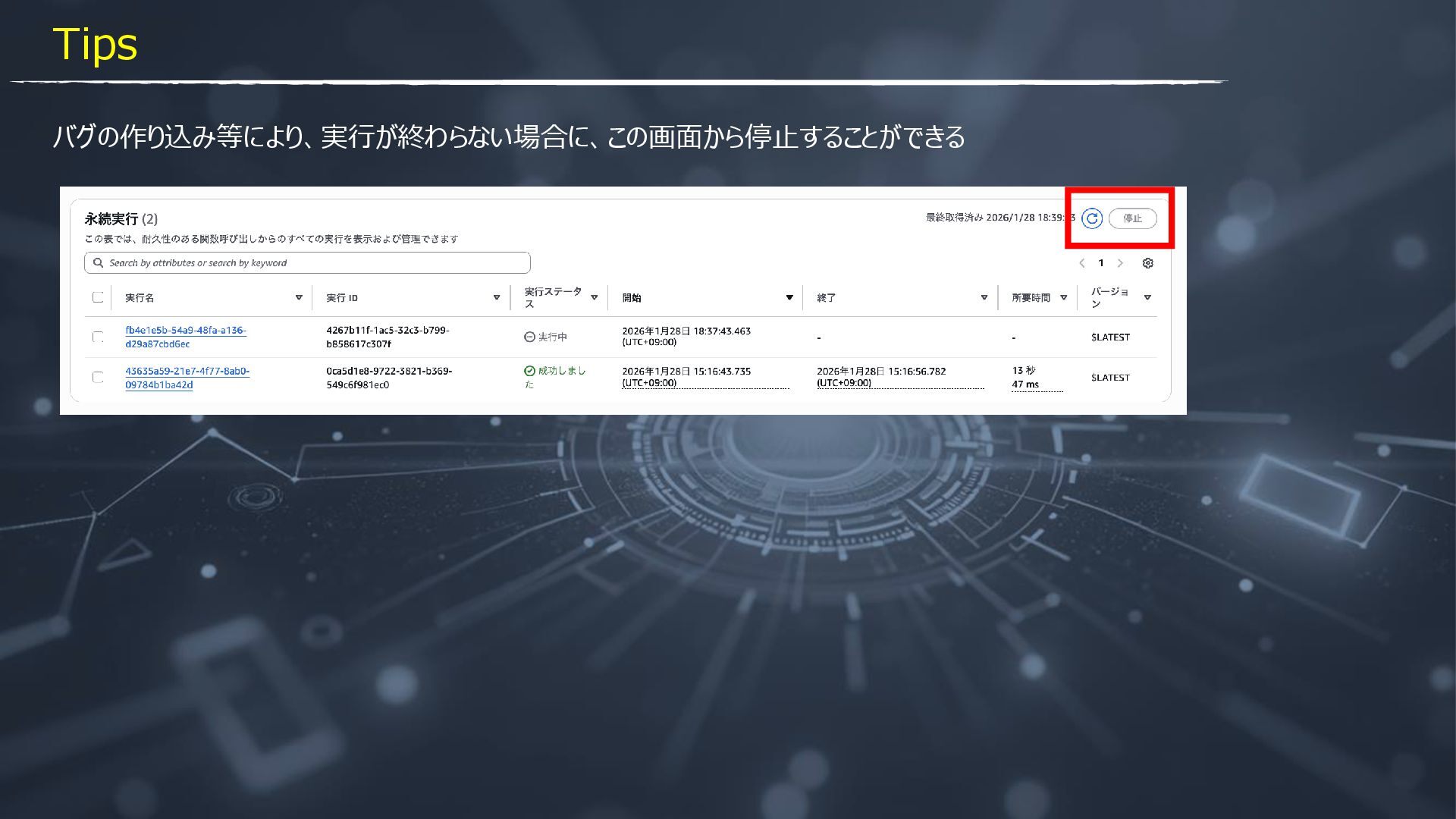1456x819 pixels.
Task: Open execution 43635a59-21e7-4f77-8ab0 link
Action: click(187, 372)
